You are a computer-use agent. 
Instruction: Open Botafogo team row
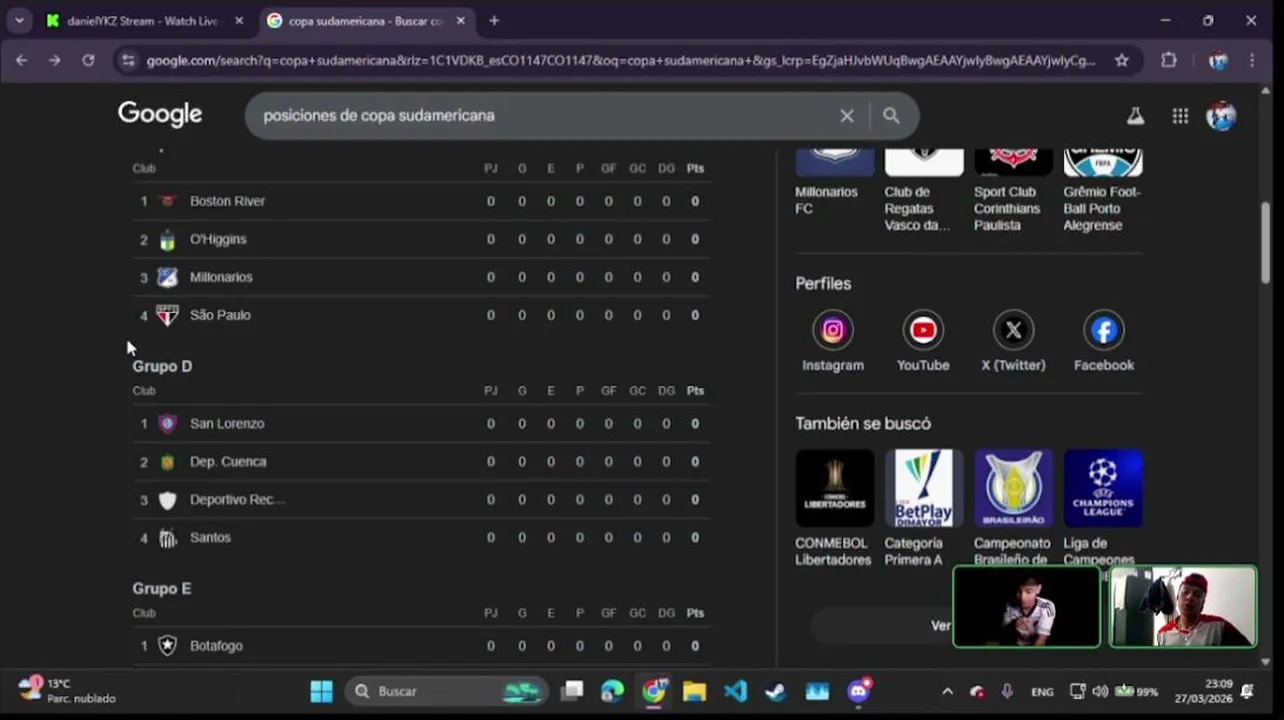pos(420,646)
